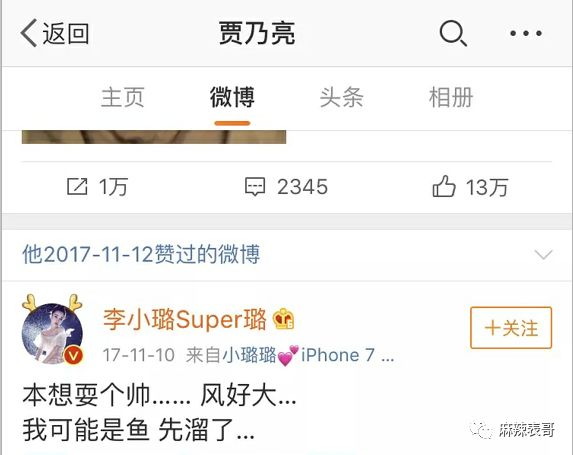Image resolution: width=573 pixels, height=455 pixels.
Task: Tap the orange V verified badge
Action: 74,355
